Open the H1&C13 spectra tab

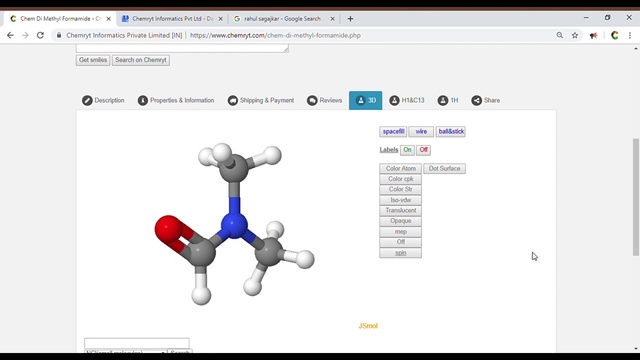[407, 100]
